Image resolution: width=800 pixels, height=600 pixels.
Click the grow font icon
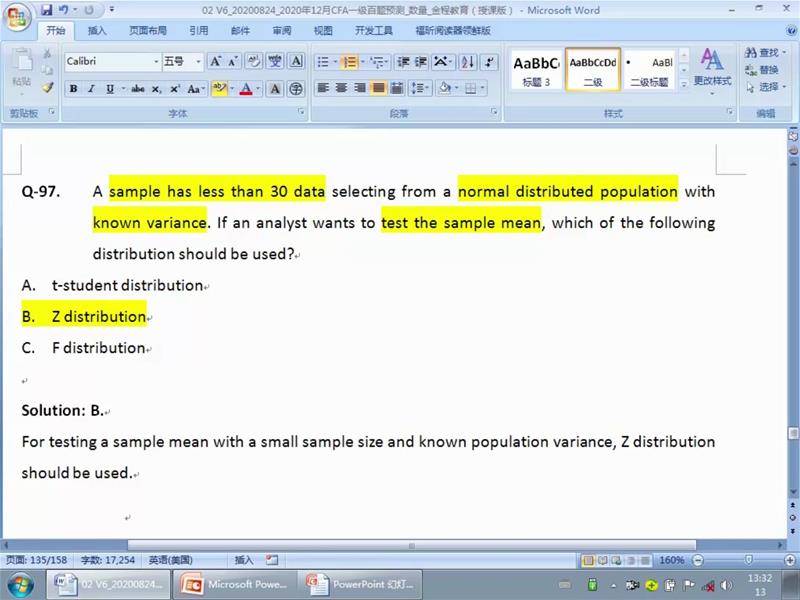pos(216,62)
